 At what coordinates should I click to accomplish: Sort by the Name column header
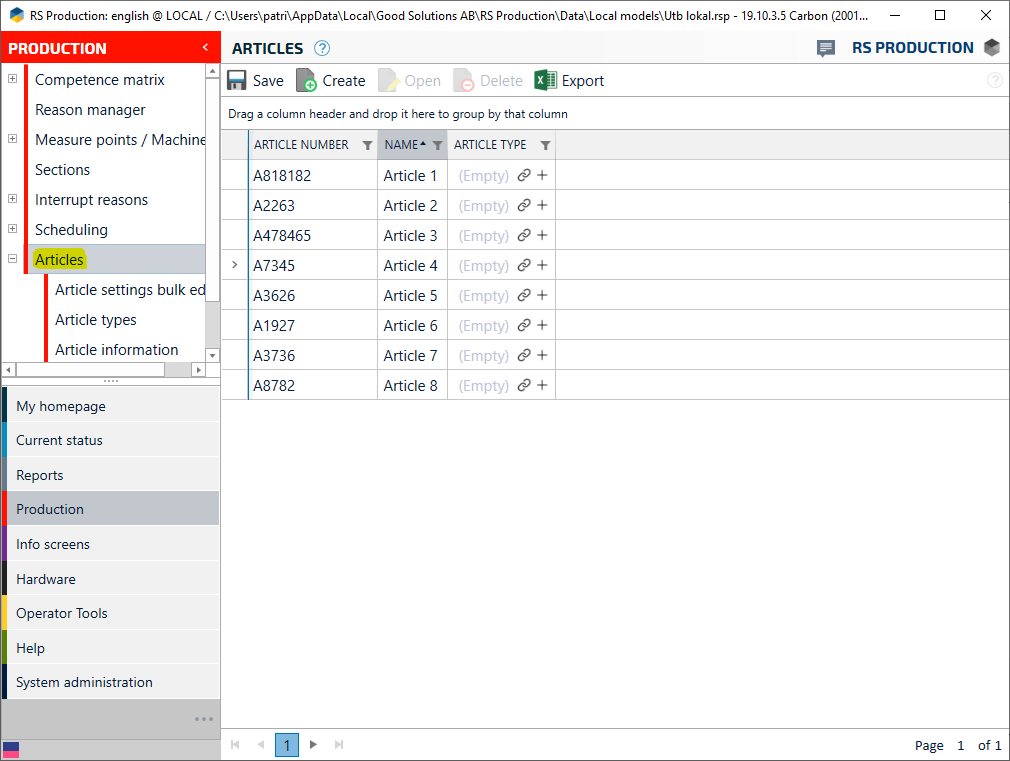pos(402,145)
